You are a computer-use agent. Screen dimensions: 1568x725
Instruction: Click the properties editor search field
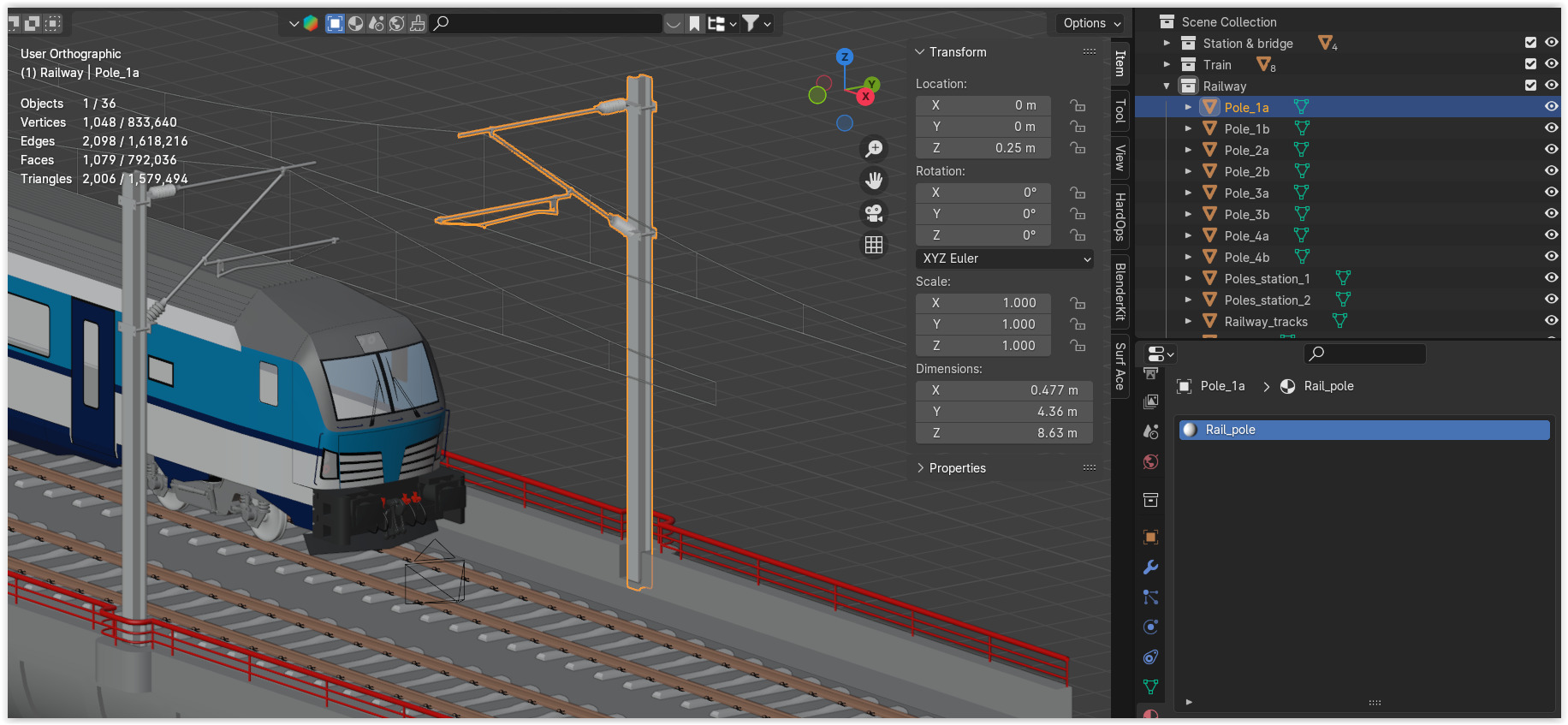[x=1364, y=354]
